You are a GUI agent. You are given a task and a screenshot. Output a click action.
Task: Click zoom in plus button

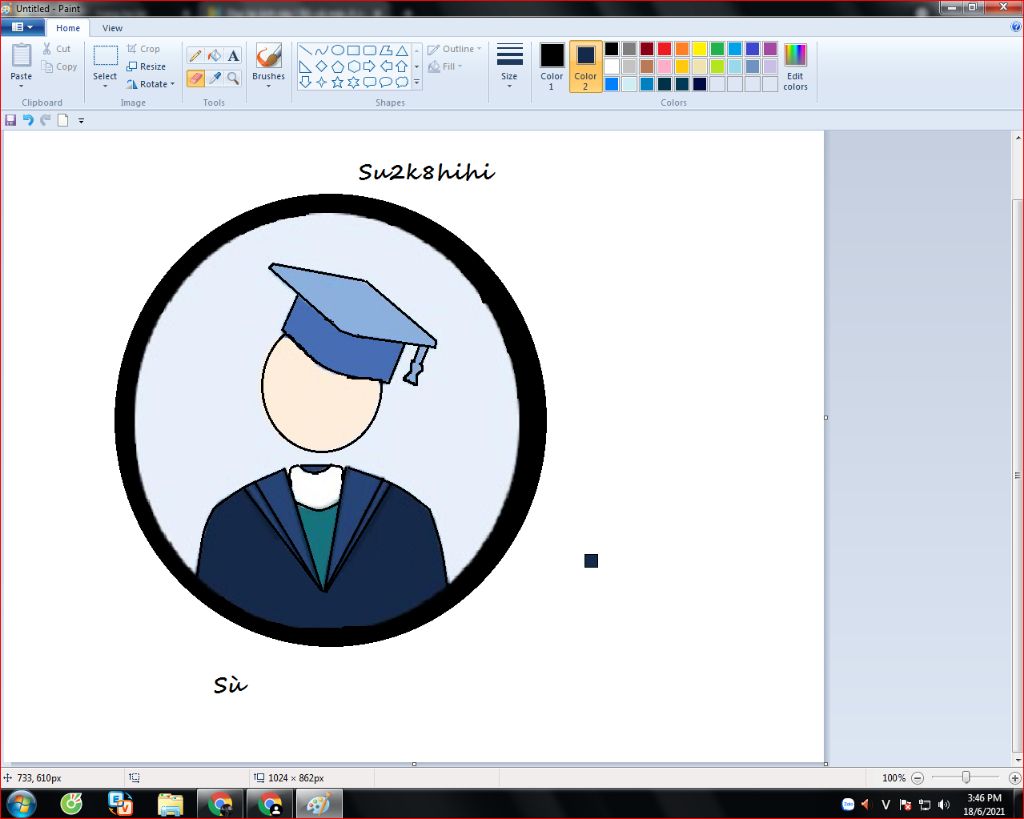tap(1015, 778)
